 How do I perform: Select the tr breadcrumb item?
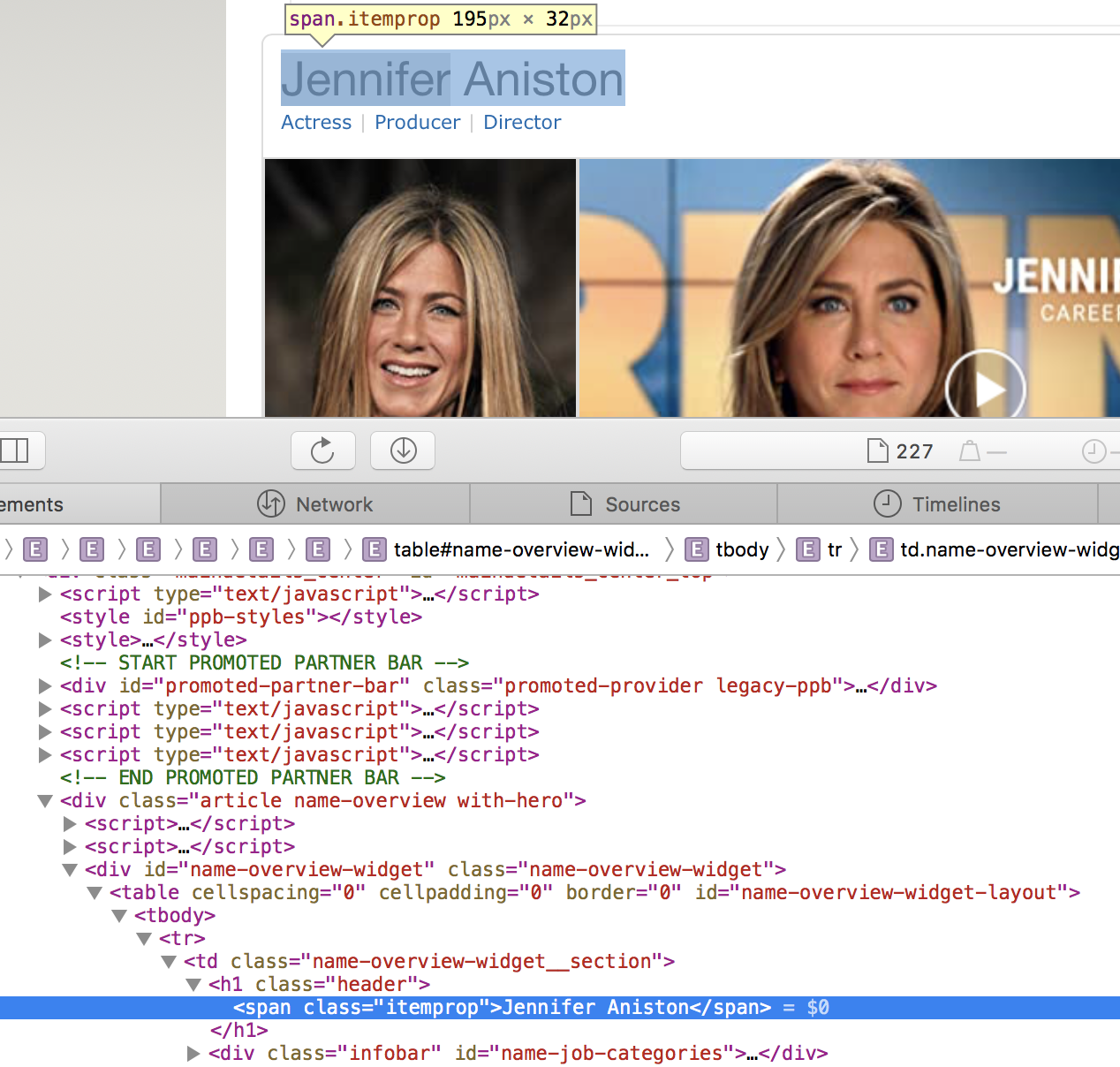click(x=820, y=549)
